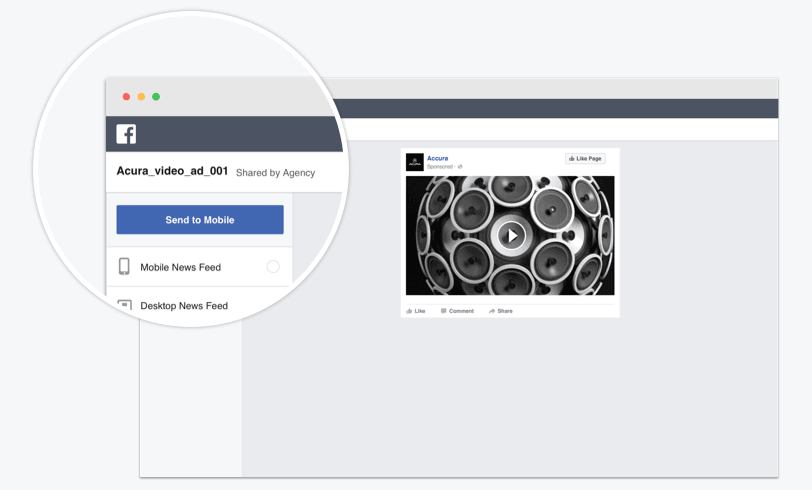Click the Like Page button
The height and width of the screenshot is (490, 812).
pyautogui.click(x=585, y=158)
